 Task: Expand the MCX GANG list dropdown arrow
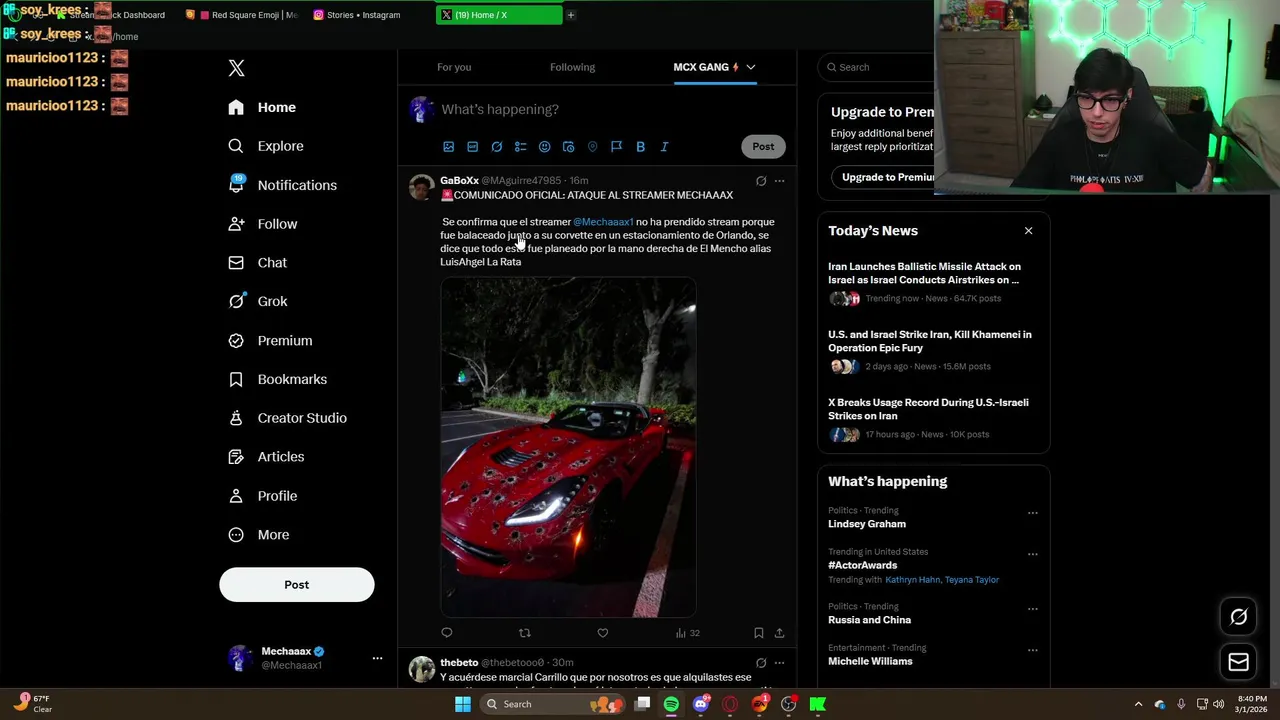click(x=751, y=67)
